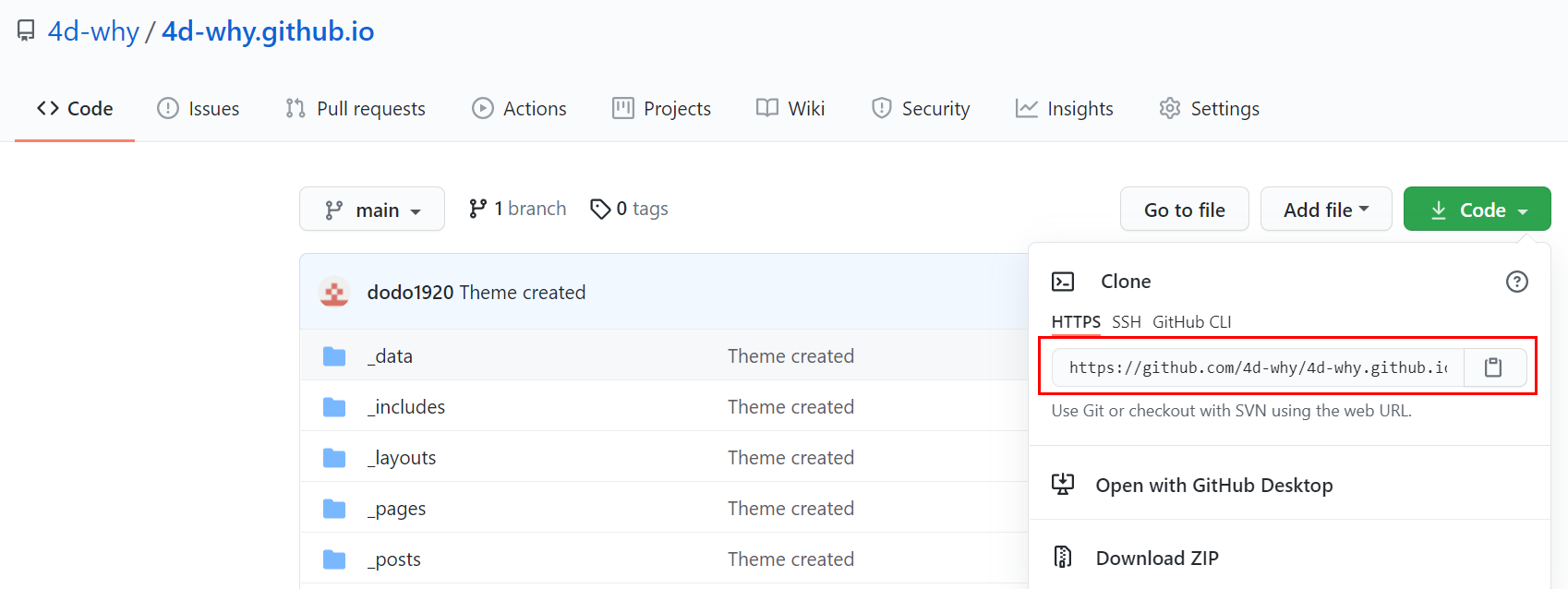Open repository Settings tab
The height and width of the screenshot is (589, 1568).
[x=1209, y=108]
